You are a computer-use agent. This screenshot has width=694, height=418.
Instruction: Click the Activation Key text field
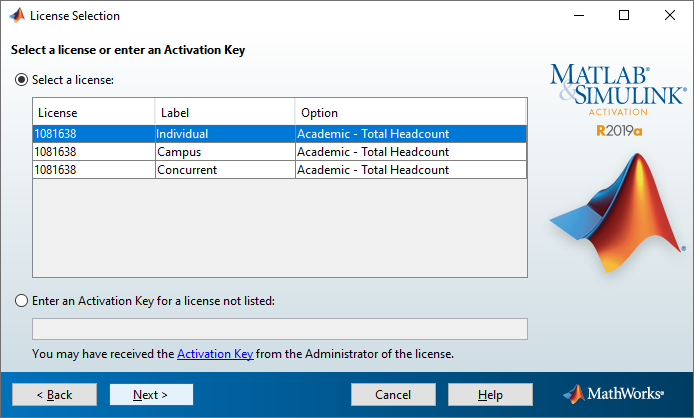(280, 329)
